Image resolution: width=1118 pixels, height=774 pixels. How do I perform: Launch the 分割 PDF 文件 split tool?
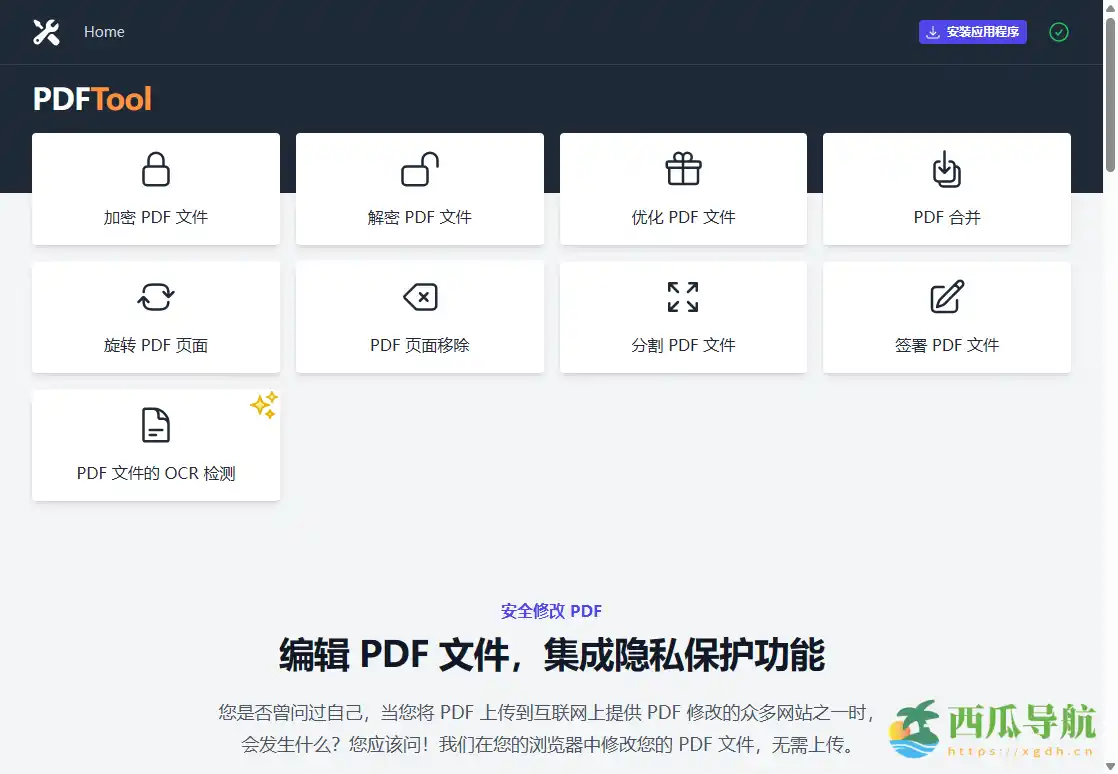(683, 317)
